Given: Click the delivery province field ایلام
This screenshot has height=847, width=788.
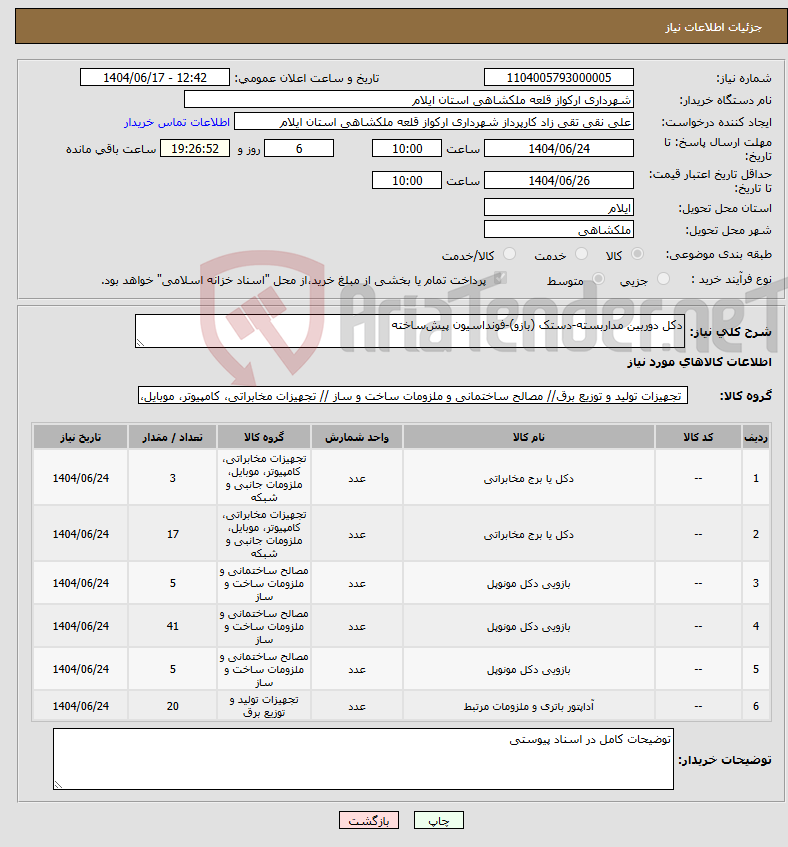Looking at the screenshot, I should click(559, 207).
